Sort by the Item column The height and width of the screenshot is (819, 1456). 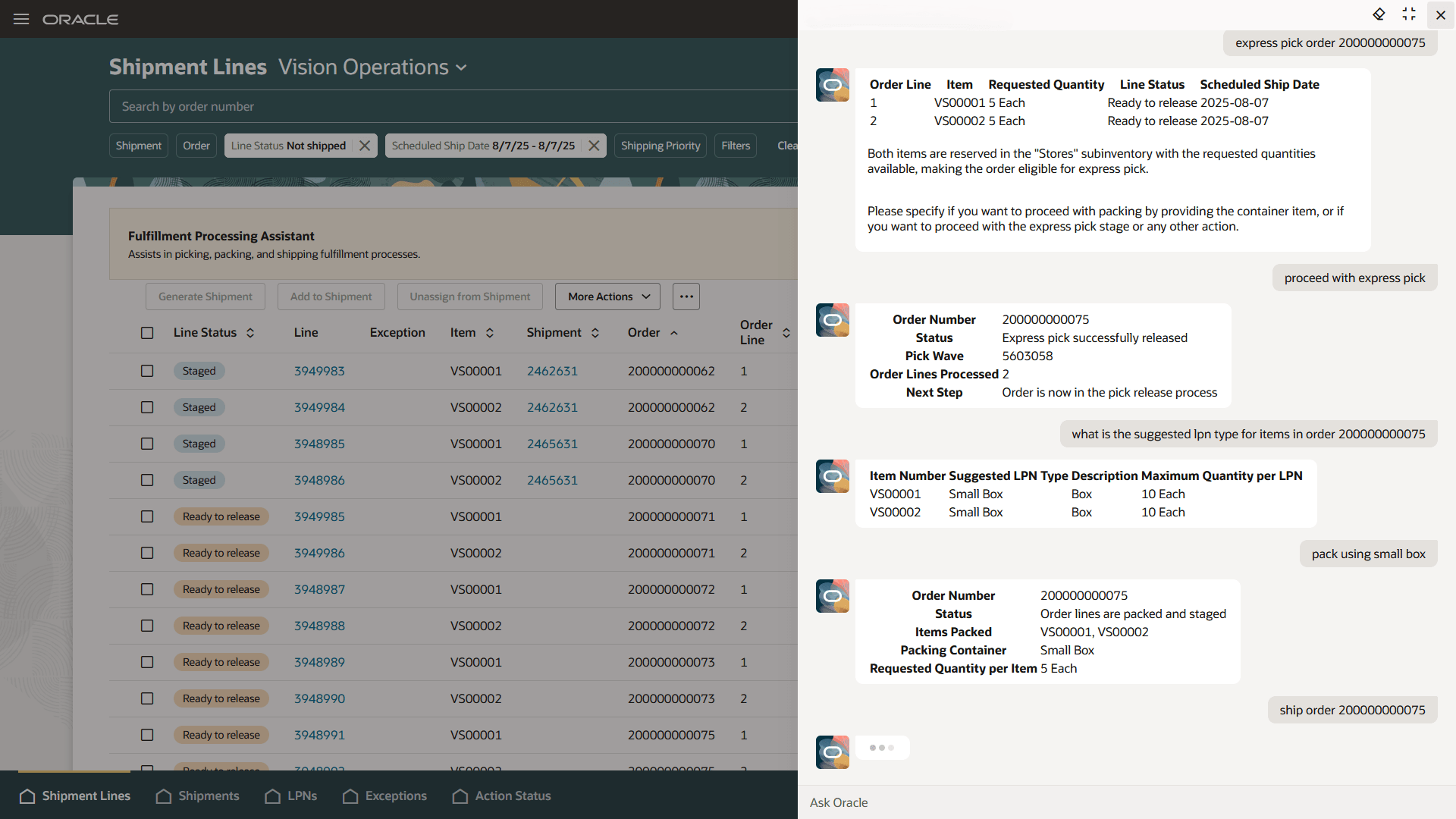point(490,333)
